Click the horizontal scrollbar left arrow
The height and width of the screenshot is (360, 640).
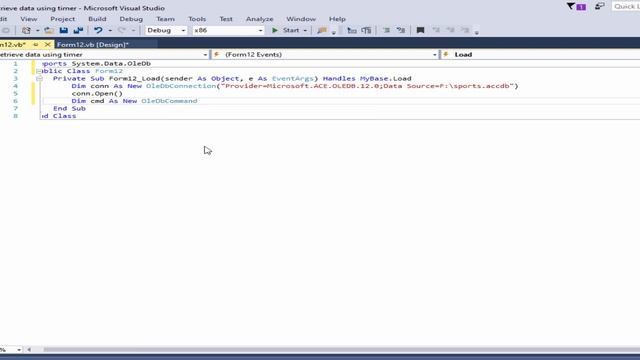(29, 350)
